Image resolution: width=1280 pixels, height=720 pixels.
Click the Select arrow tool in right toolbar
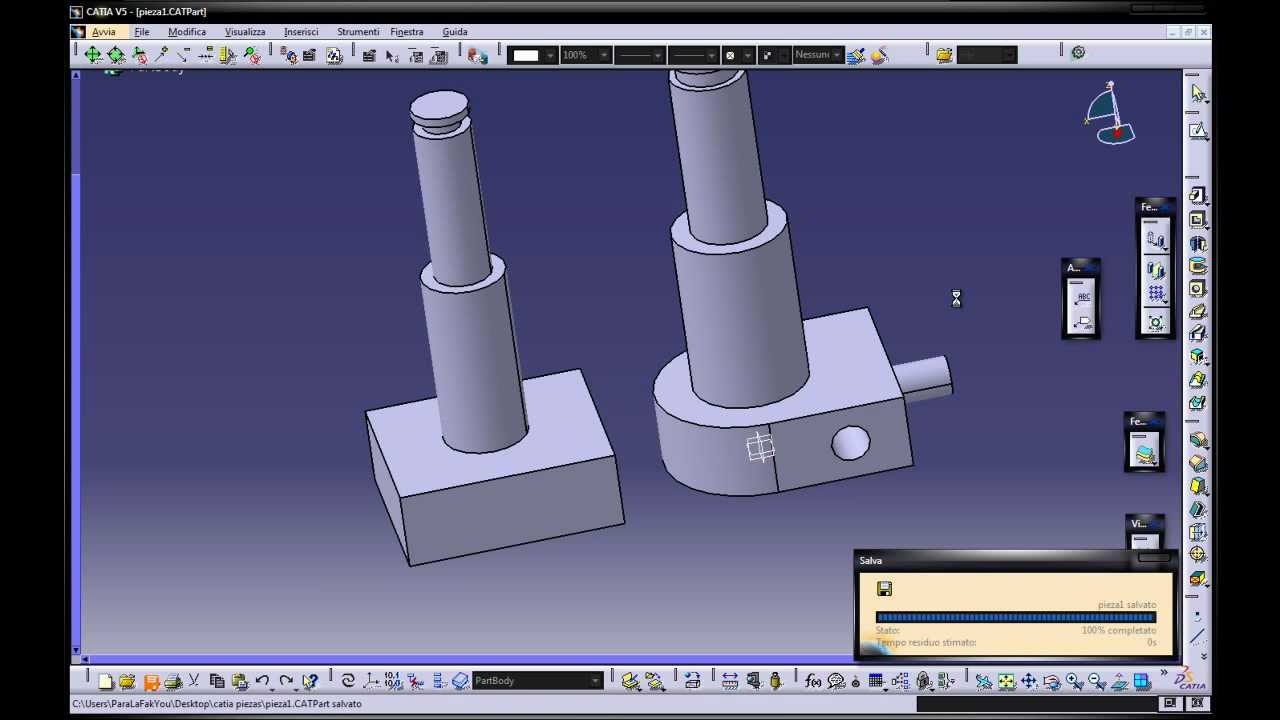(1198, 94)
